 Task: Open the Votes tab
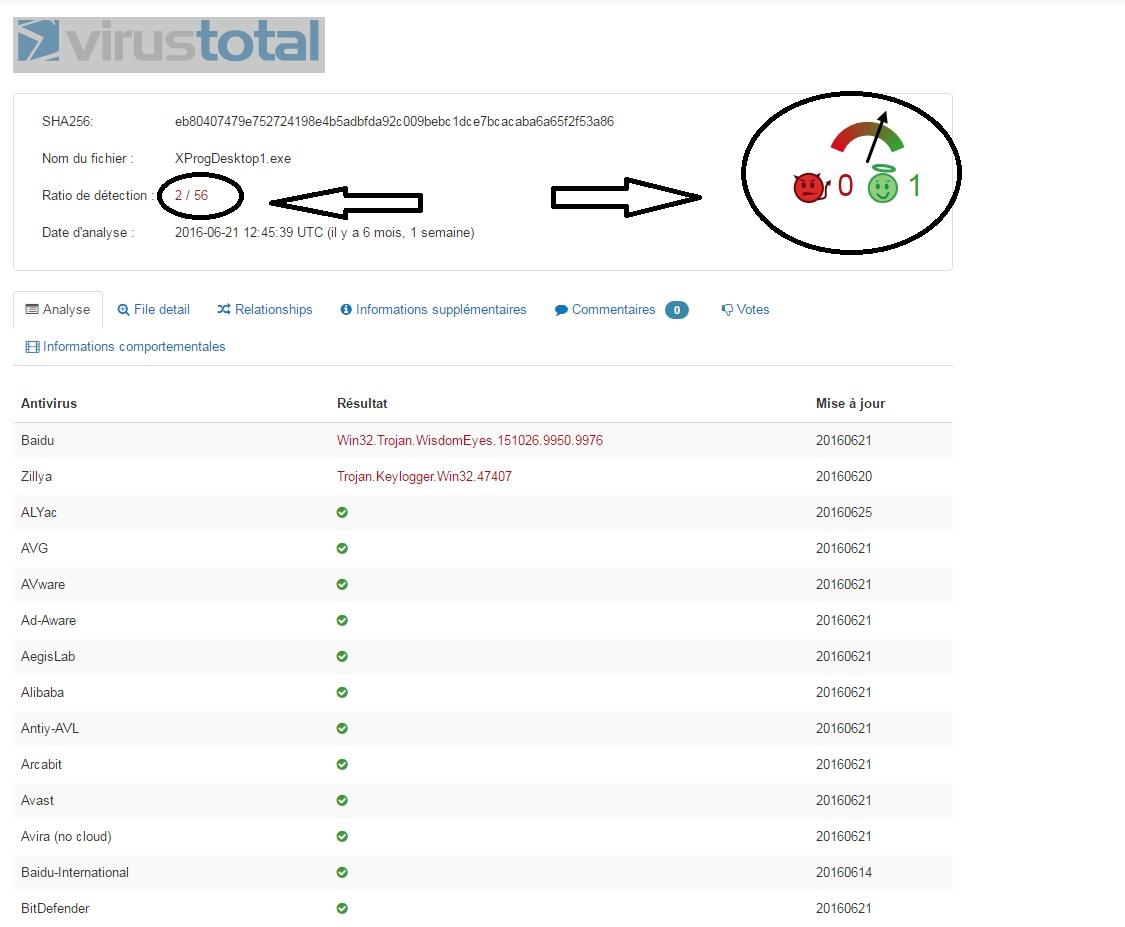click(745, 309)
